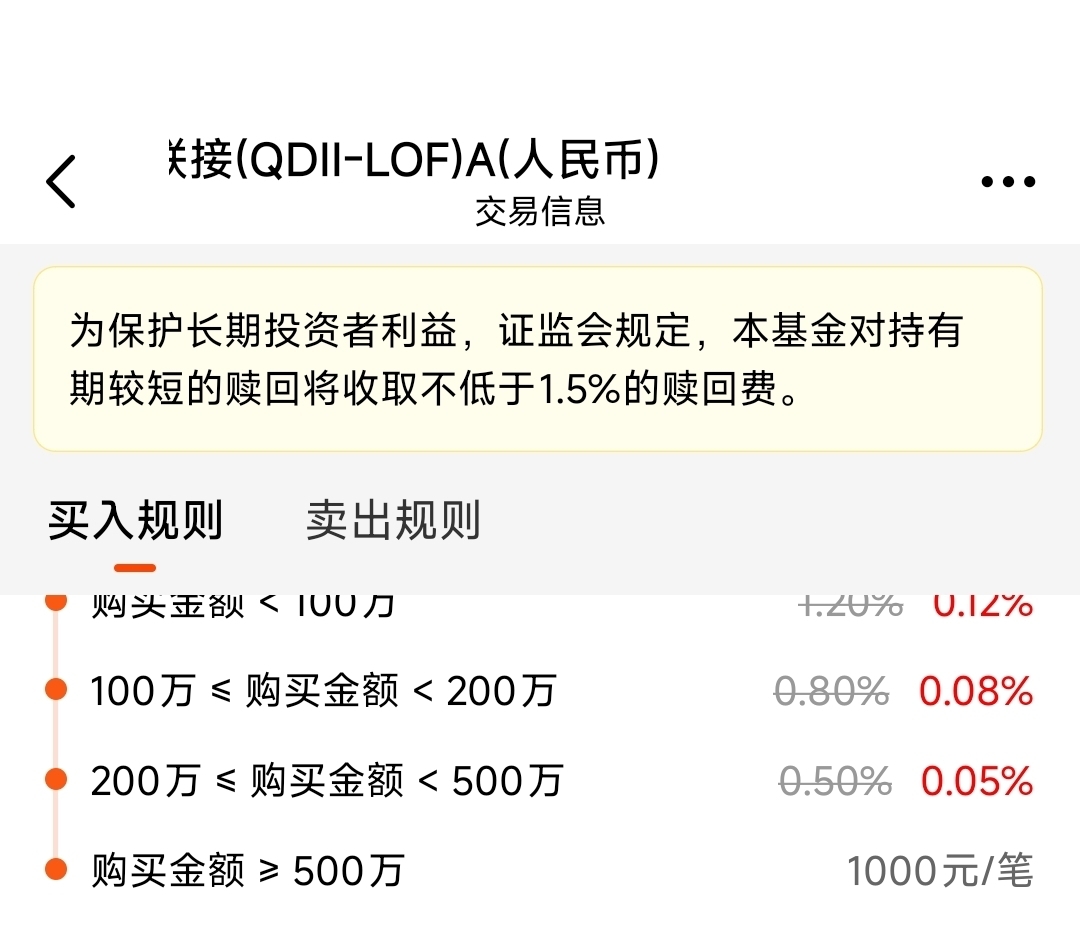Click the orange dot beside 购买金额 ≥ 500万
The image size is (1080, 930).
point(56,870)
